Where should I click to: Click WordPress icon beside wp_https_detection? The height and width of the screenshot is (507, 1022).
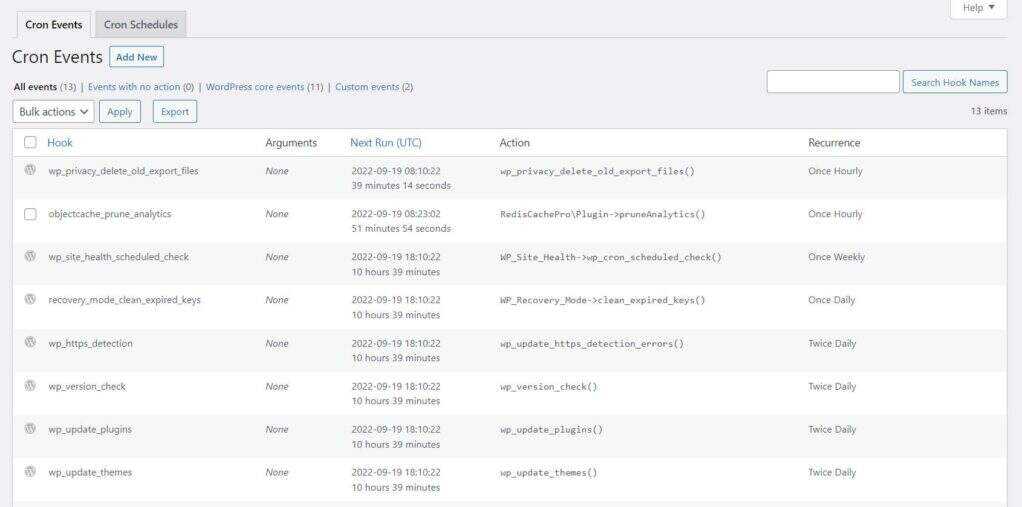(x=30, y=342)
